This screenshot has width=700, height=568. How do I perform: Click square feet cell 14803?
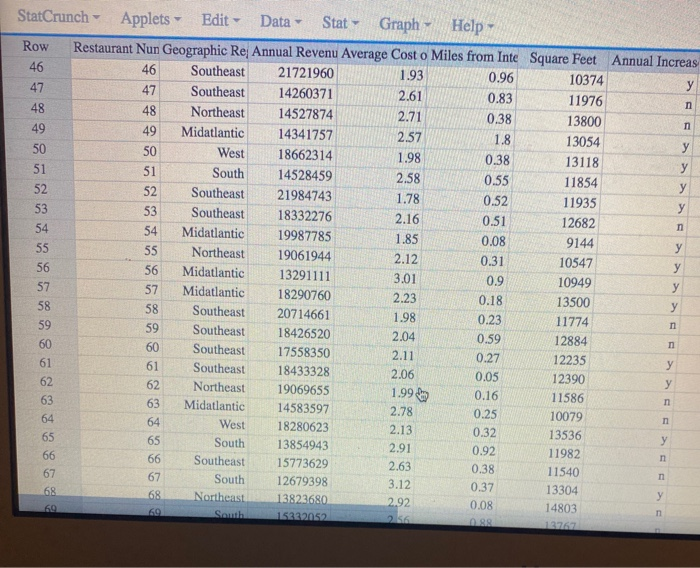(561, 508)
